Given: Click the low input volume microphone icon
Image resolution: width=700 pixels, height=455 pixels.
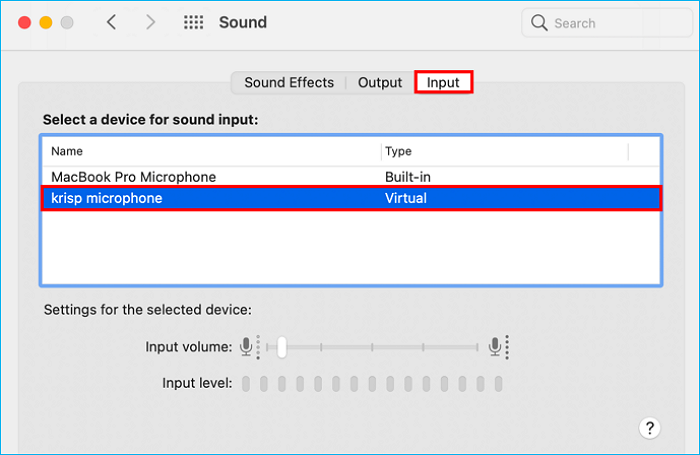Looking at the screenshot, I should [x=247, y=347].
